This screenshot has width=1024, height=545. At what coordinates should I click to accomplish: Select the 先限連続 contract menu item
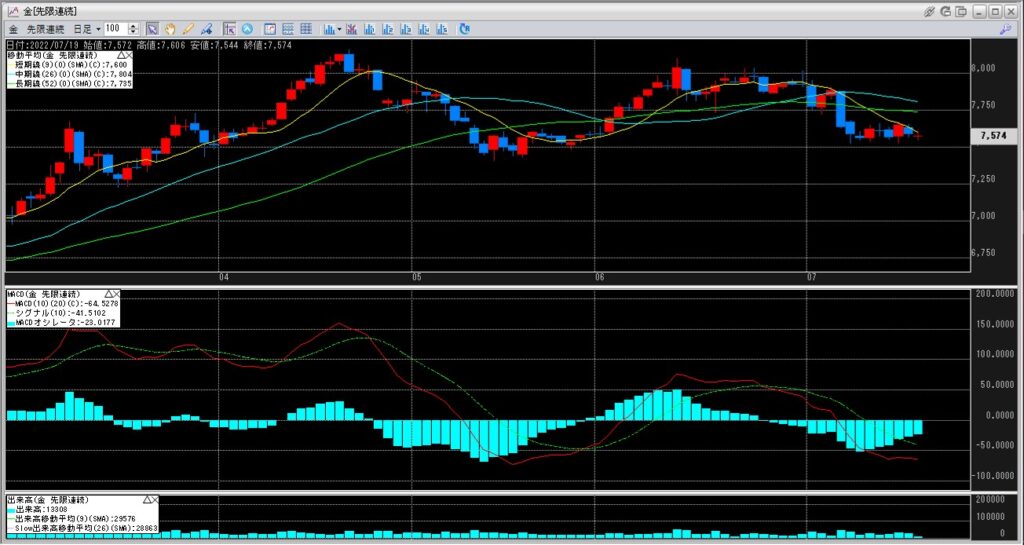coord(46,29)
